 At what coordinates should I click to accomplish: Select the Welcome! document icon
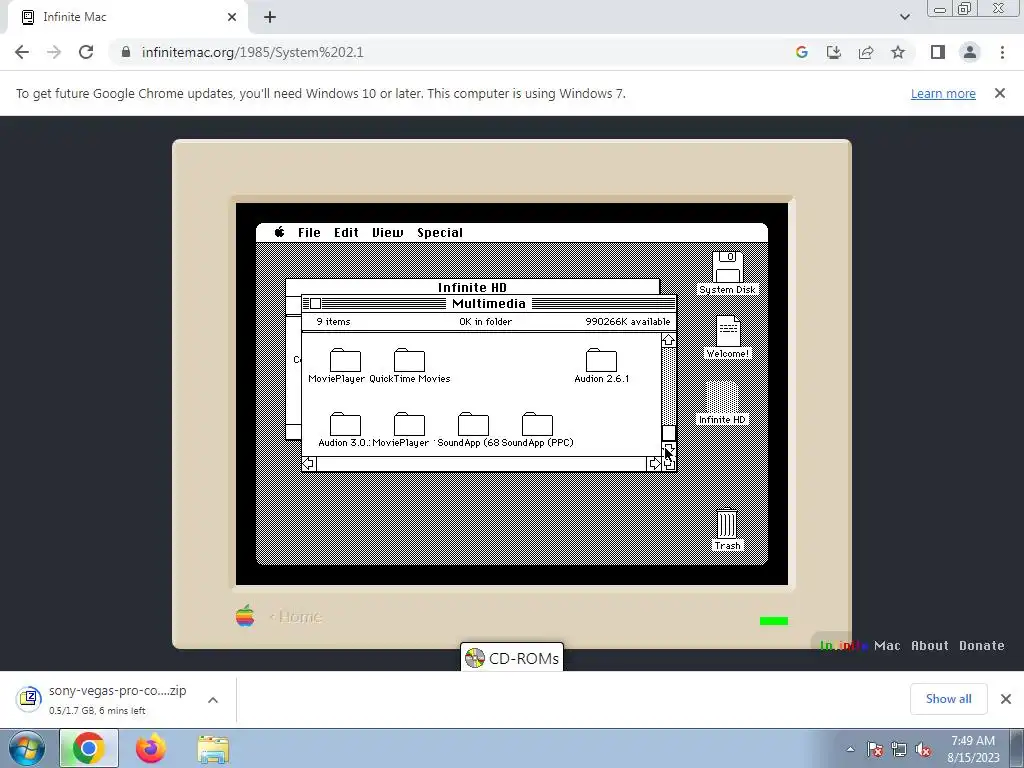point(728,331)
